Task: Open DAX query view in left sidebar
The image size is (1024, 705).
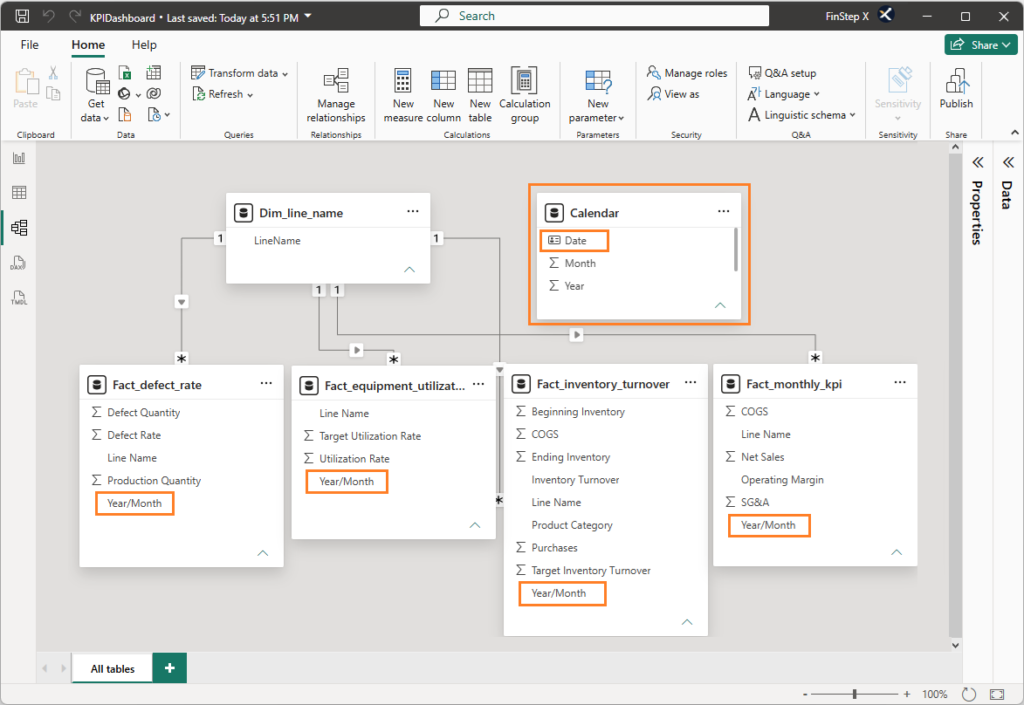Action: tap(18, 263)
